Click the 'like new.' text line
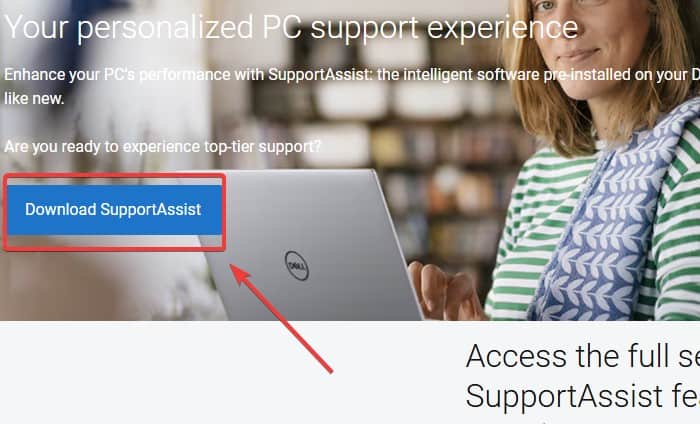This screenshot has width=700, height=424. 34,98
